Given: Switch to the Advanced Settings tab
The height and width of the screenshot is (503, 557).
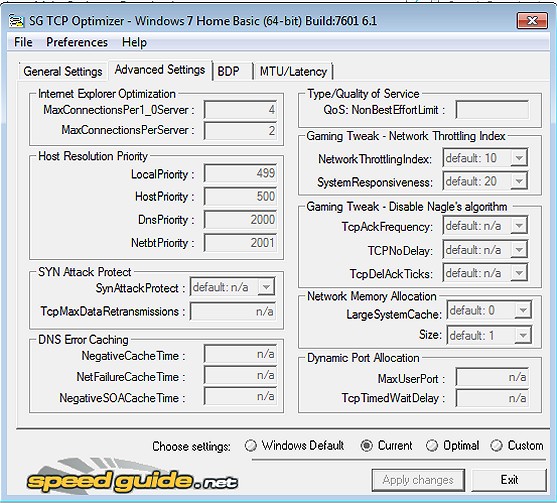Looking at the screenshot, I should tap(160, 70).
